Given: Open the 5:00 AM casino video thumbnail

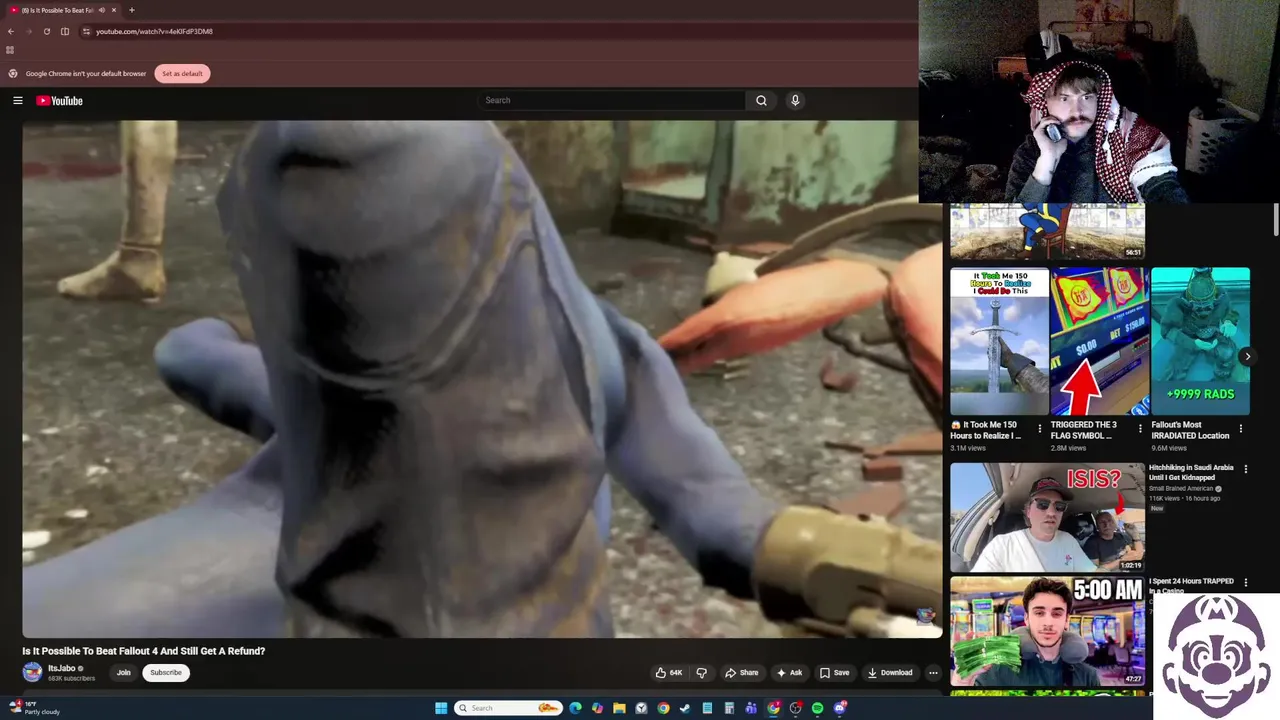Looking at the screenshot, I should tap(1047, 631).
